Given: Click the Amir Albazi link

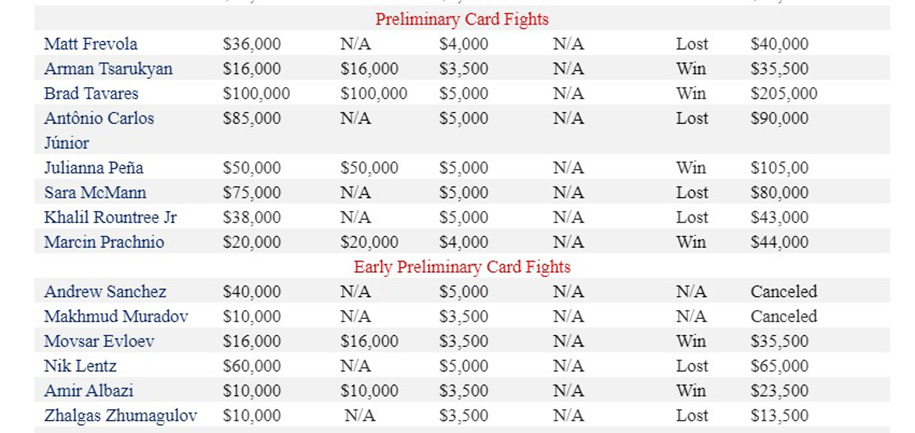Looking at the screenshot, I should [89, 391].
